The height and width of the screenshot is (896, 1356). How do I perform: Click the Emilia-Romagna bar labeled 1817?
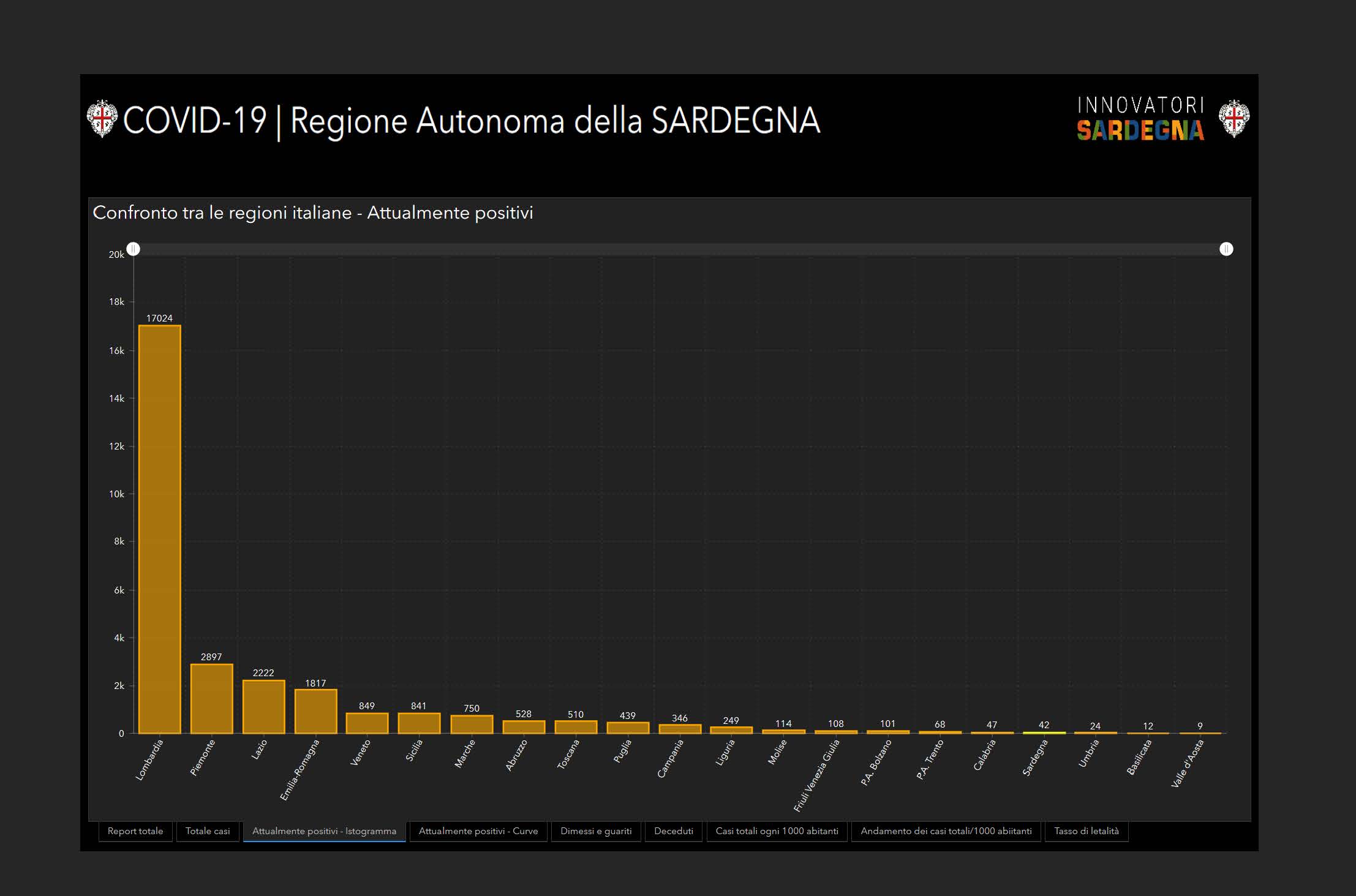pos(316,711)
